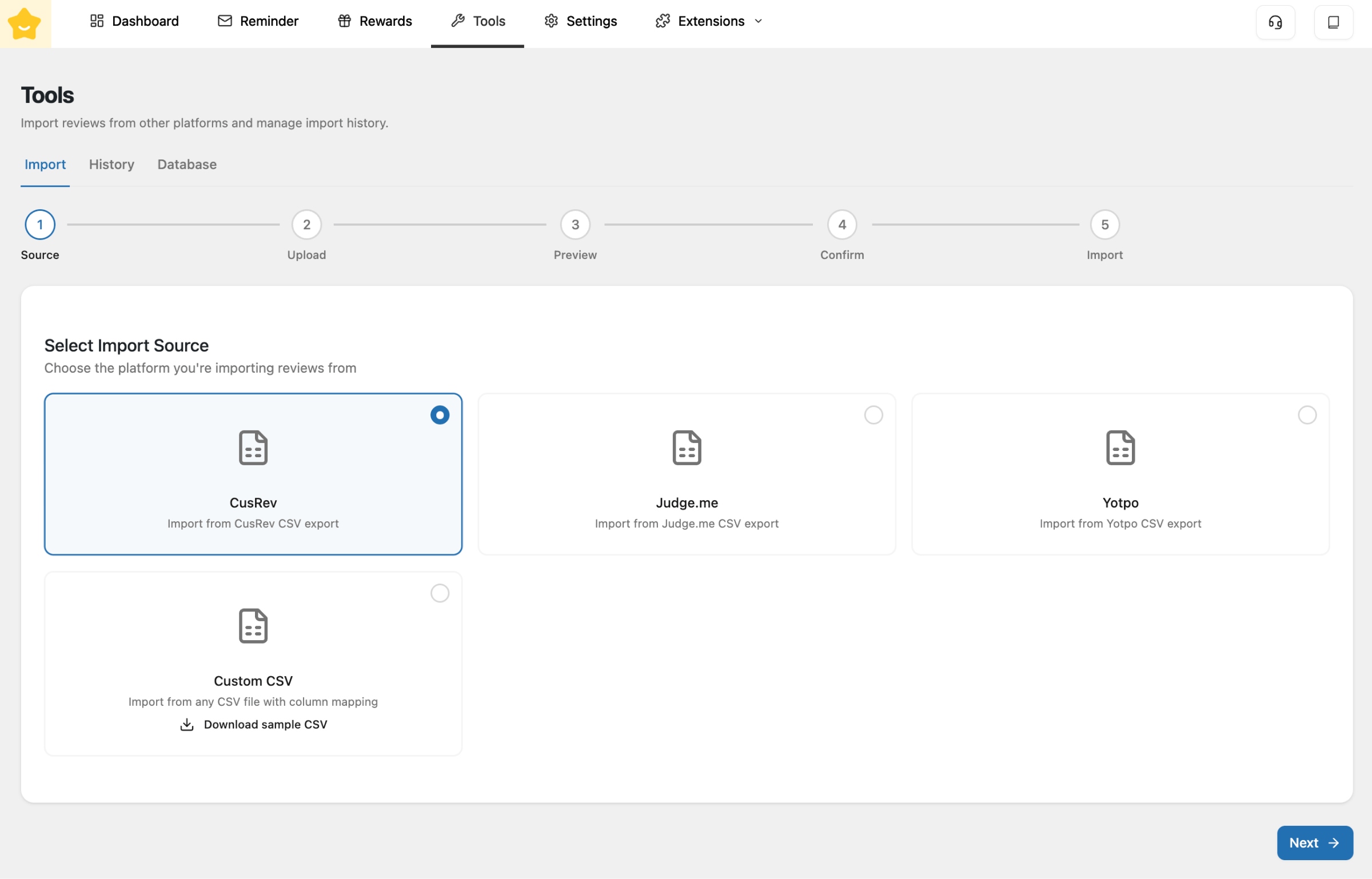Click the Judge.me file icon

[x=687, y=448]
